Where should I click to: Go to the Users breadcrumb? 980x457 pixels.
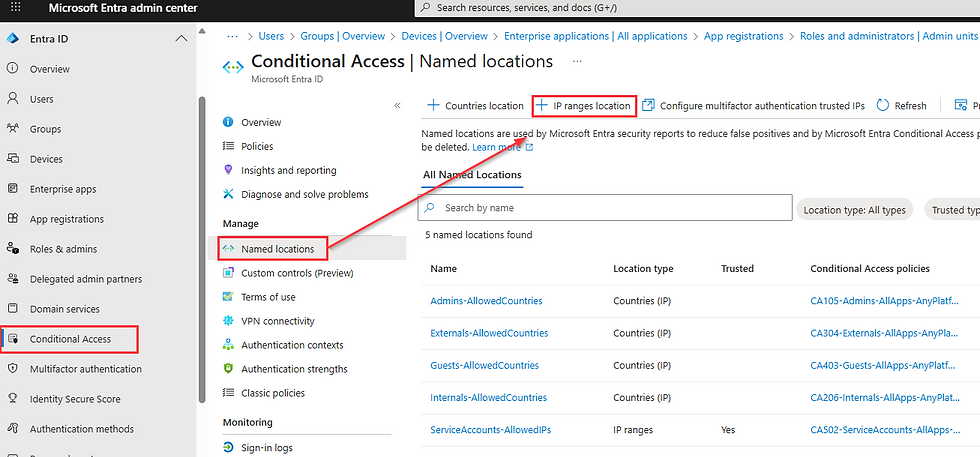[x=270, y=36]
